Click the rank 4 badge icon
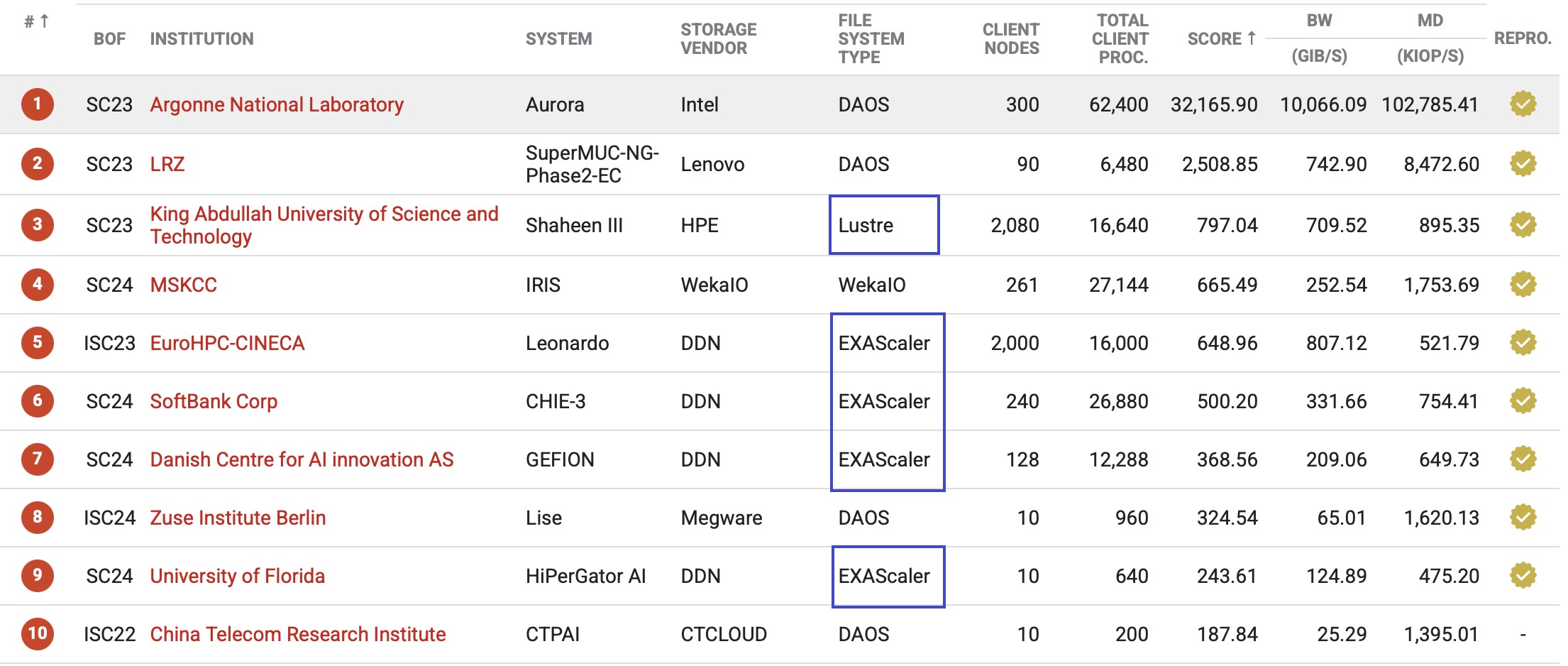The height and width of the screenshot is (666, 1568). pyautogui.click(x=38, y=285)
